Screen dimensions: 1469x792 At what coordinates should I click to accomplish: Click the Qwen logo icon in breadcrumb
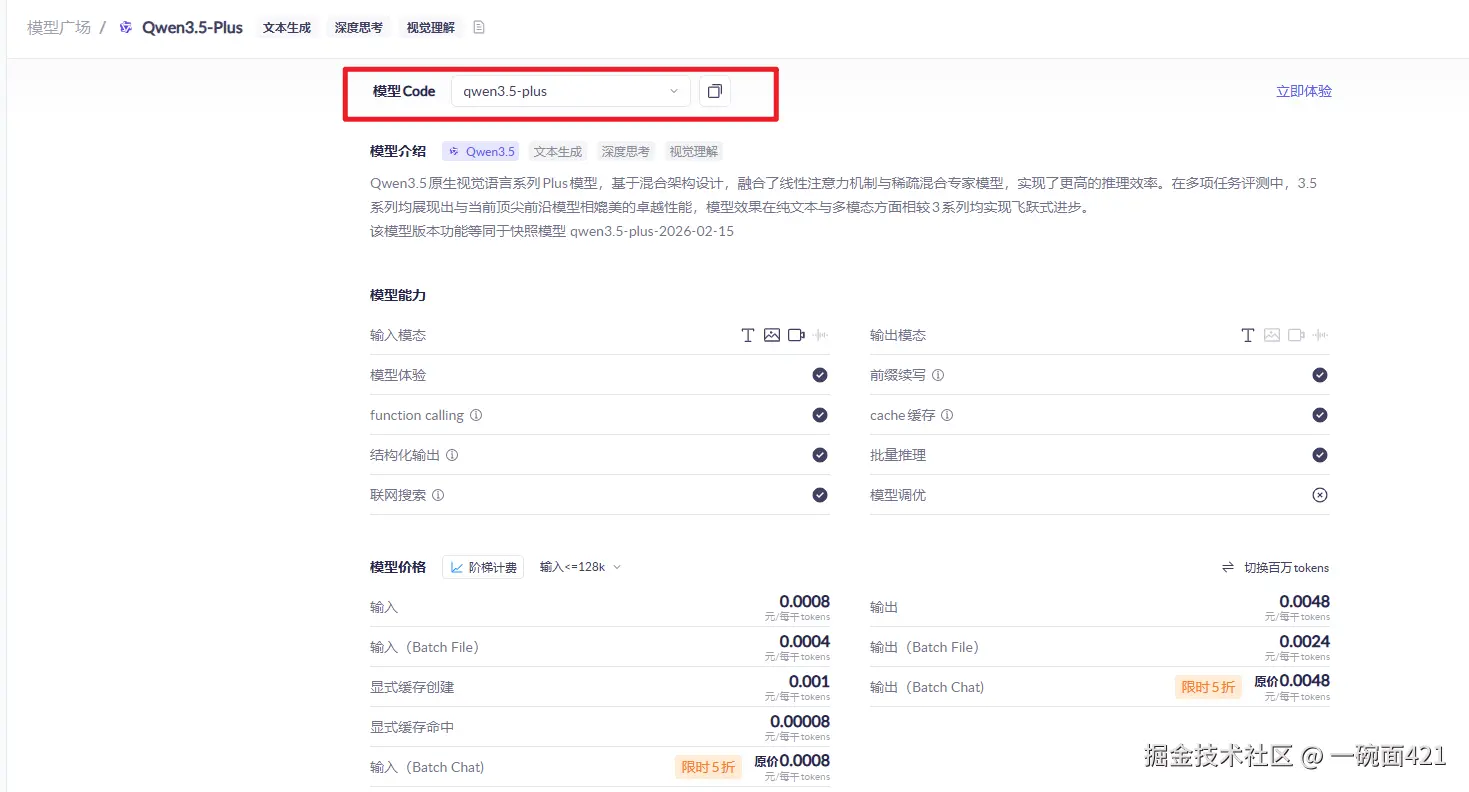(x=126, y=28)
